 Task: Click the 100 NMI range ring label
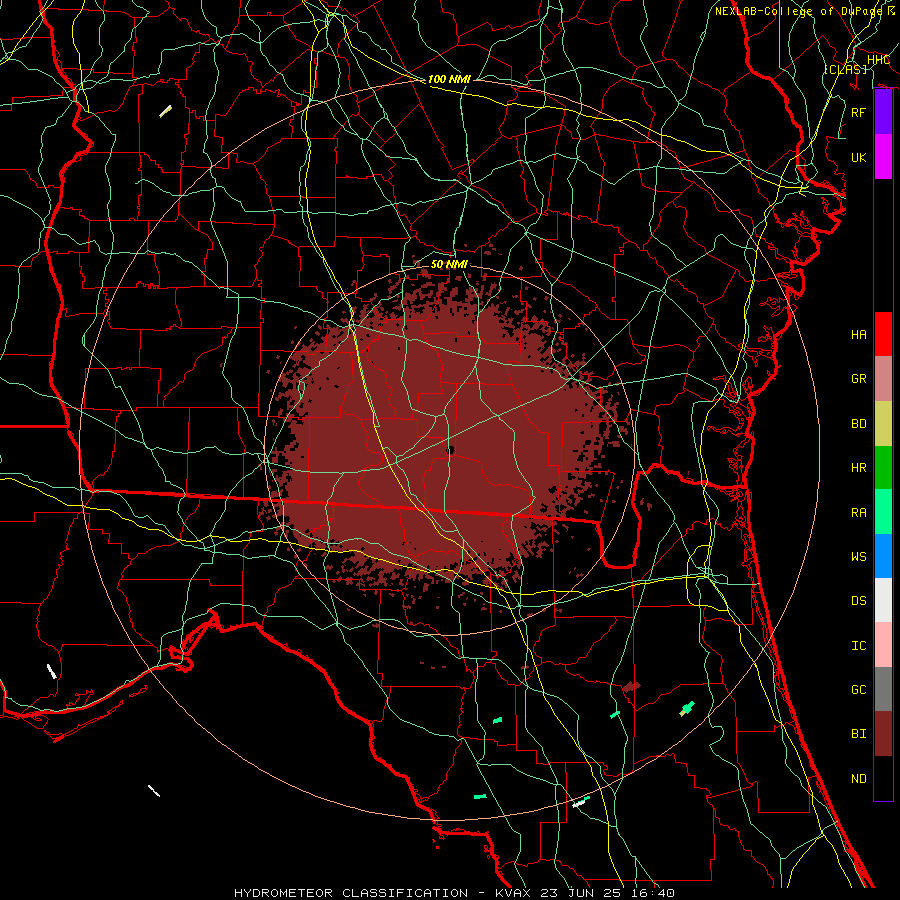point(449,79)
